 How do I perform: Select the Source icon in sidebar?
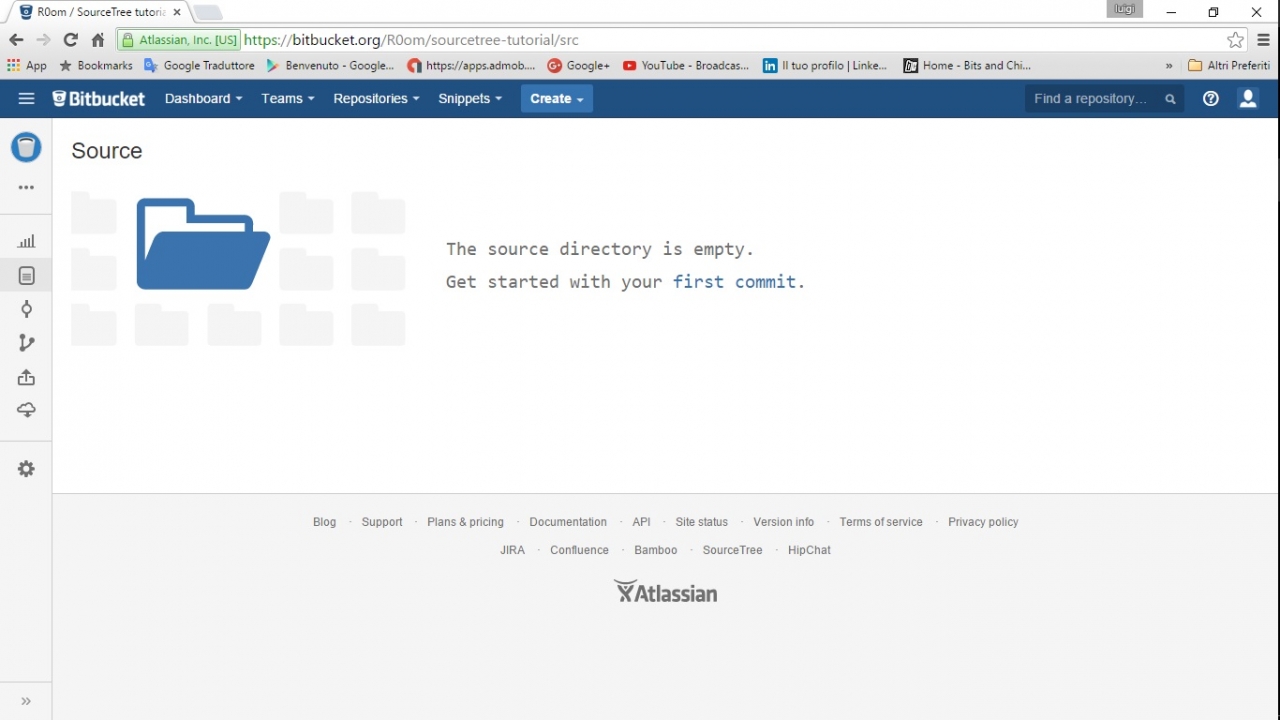tap(27, 275)
